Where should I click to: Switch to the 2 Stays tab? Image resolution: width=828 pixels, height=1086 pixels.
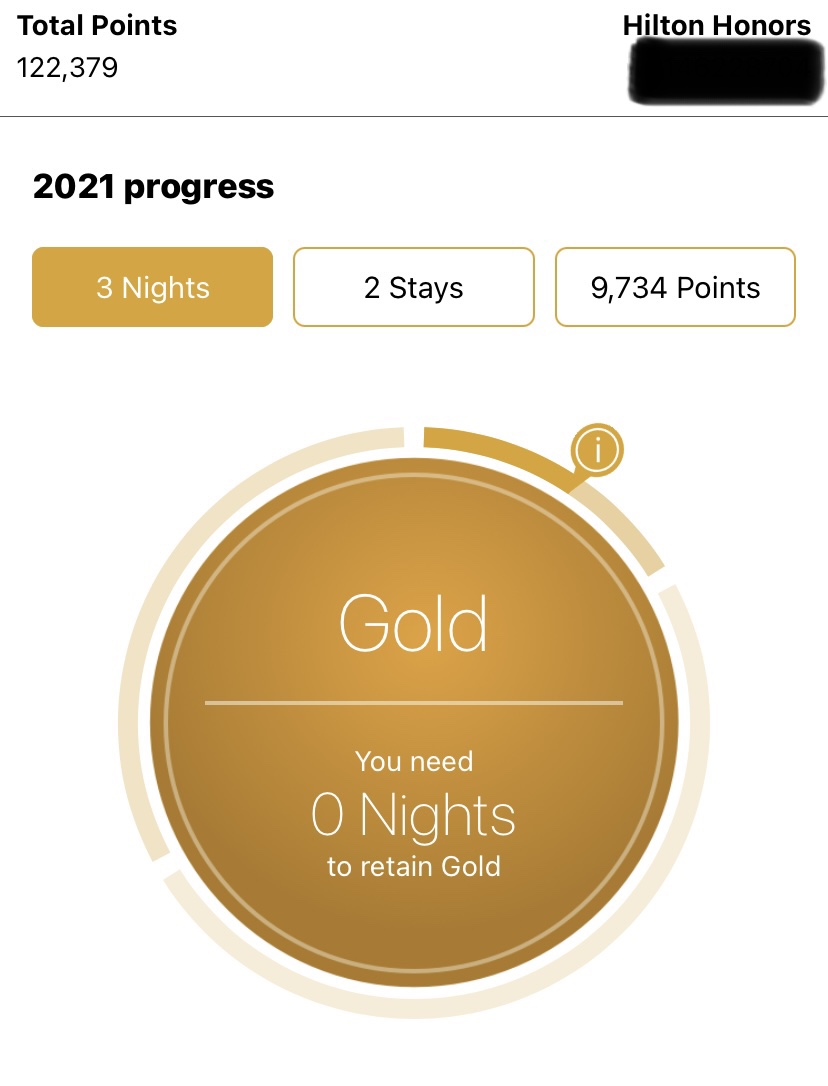coord(414,287)
